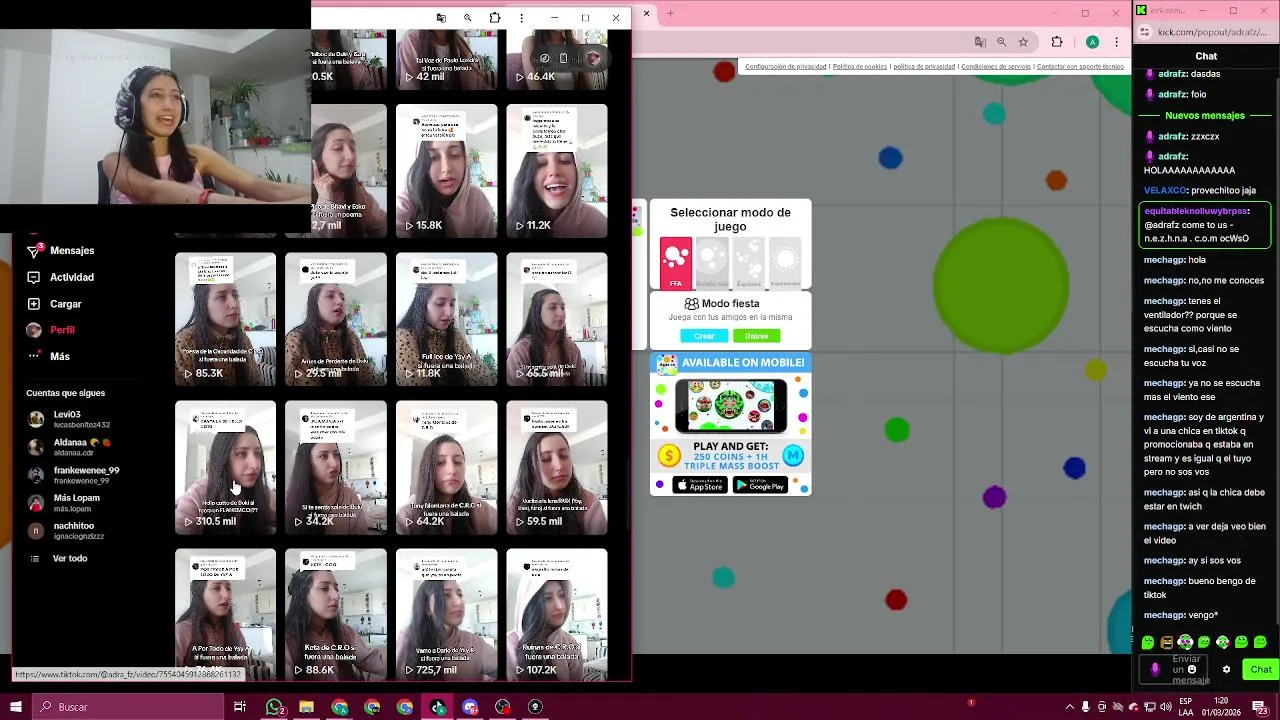Open profile avatar A in game browser
This screenshot has height=720, width=1280.
(x=1093, y=42)
